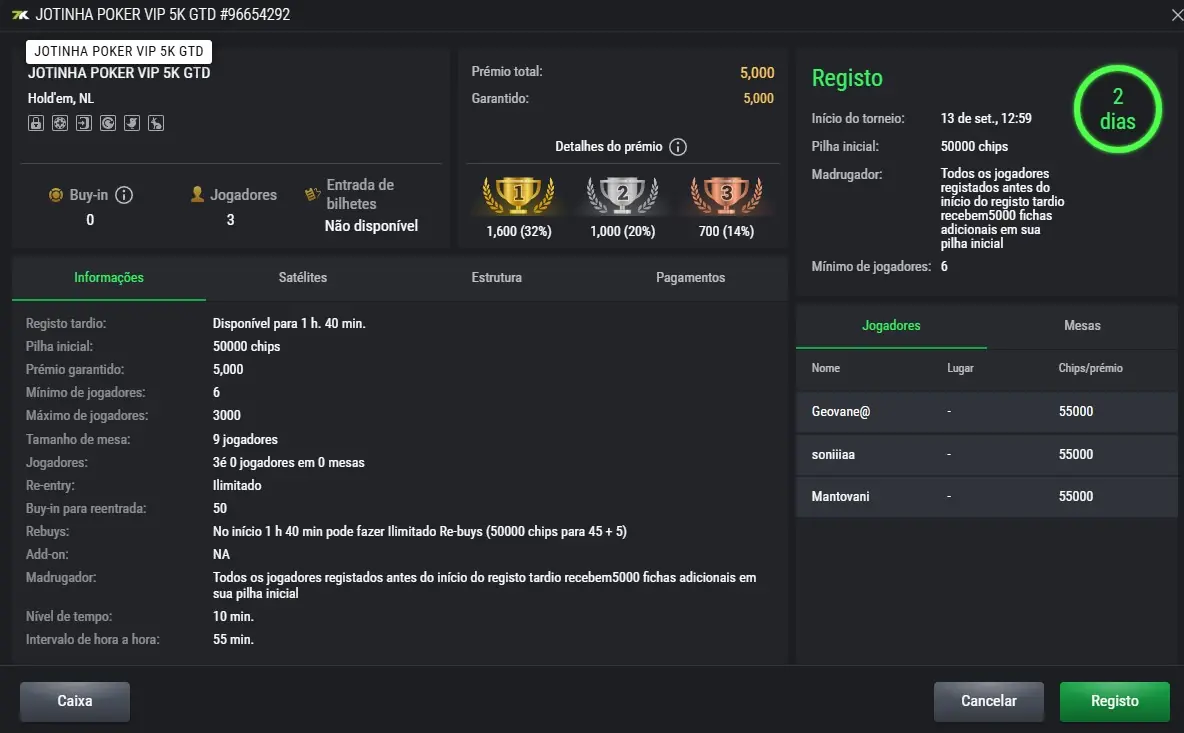Image resolution: width=1184 pixels, height=733 pixels.
Task: Click the 2 dias countdown circle
Action: 1118,109
